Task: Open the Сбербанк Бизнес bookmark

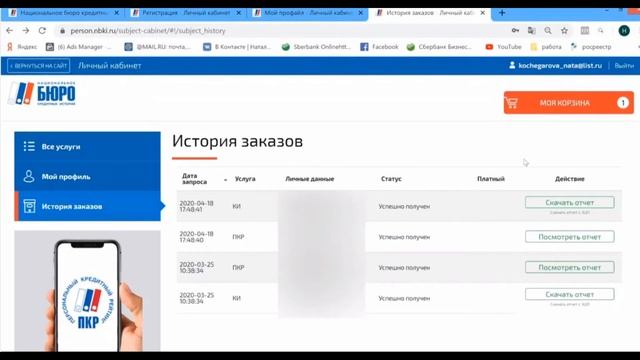Action: 439,47
